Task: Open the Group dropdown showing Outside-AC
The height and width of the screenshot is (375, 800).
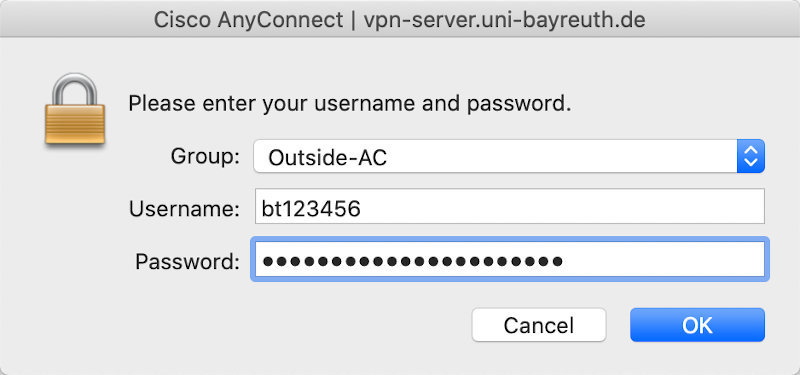Action: click(509, 156)
